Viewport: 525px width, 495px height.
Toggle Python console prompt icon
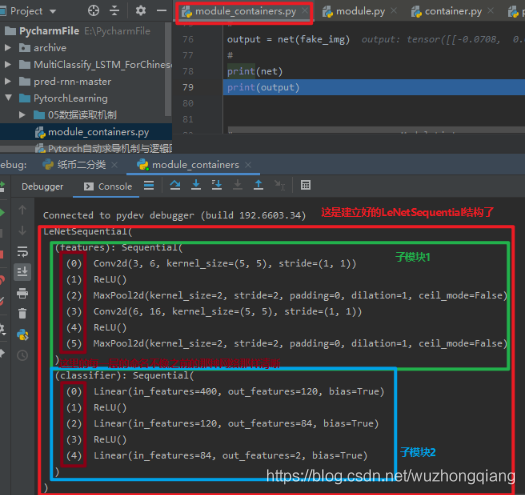point(22,335)
